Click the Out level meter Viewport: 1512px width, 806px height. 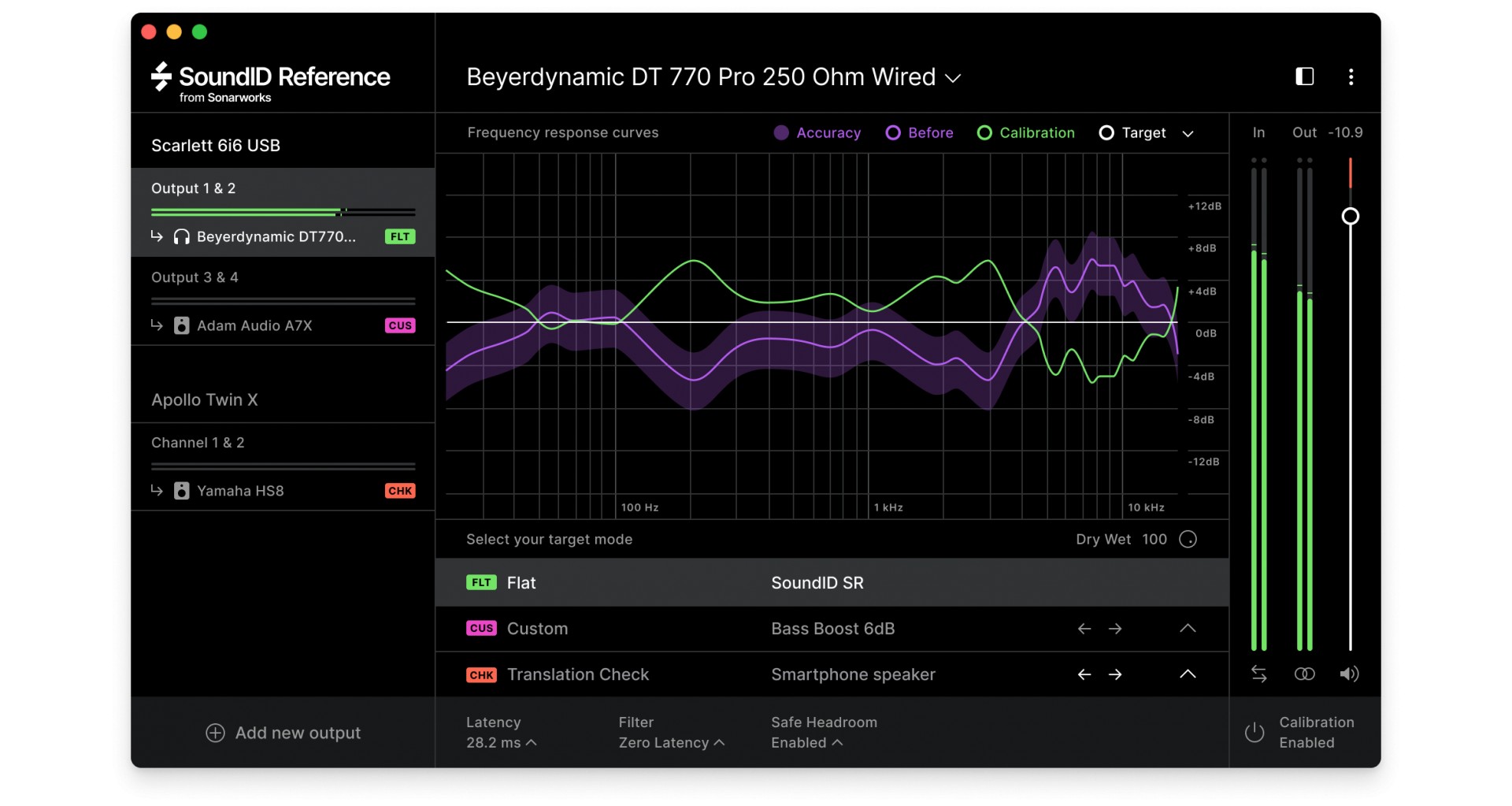(1305, 404)
